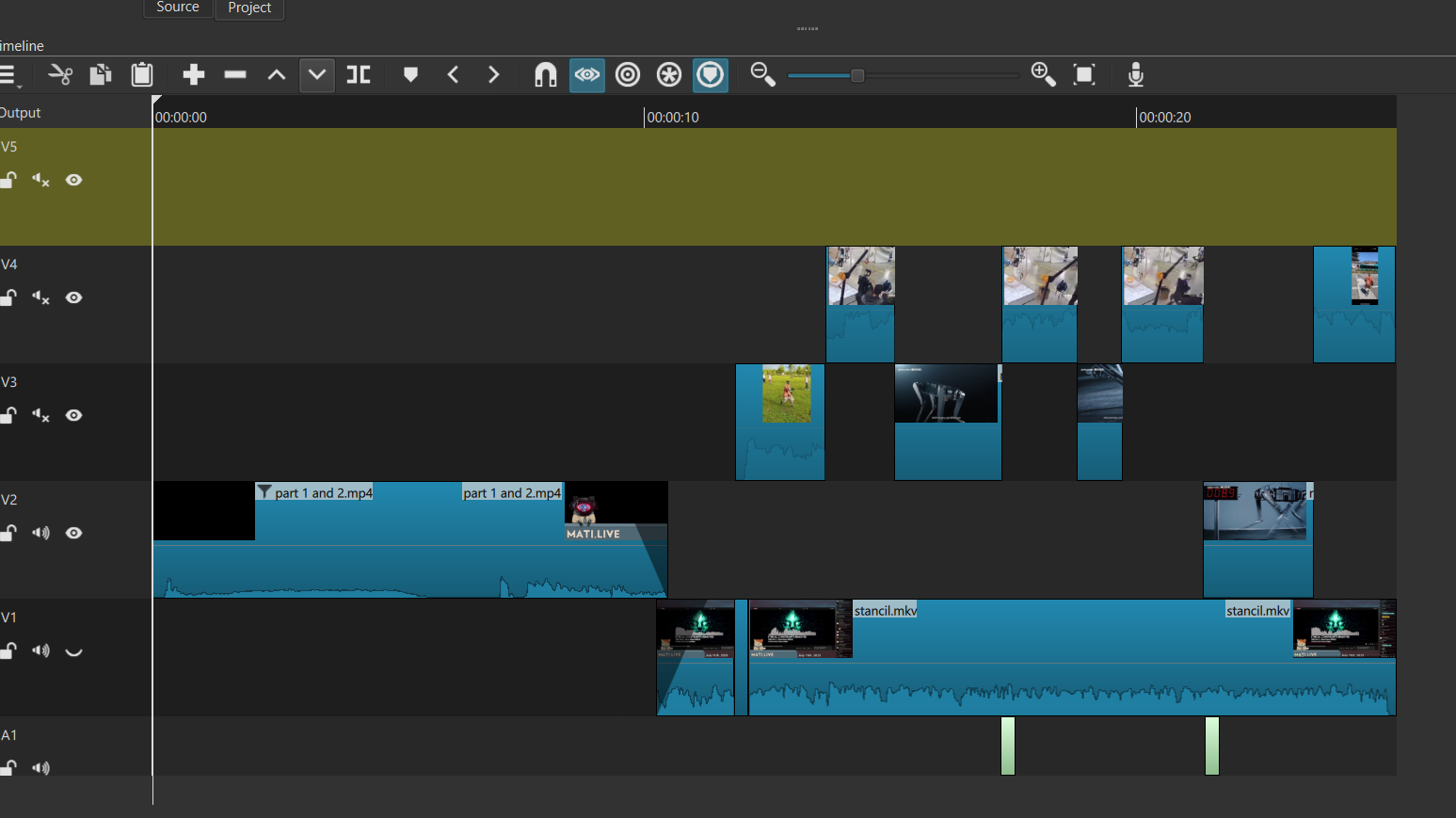Click the Paste clipboard icon
Screen dimensions: 1456x818
[x=142, y=74]
